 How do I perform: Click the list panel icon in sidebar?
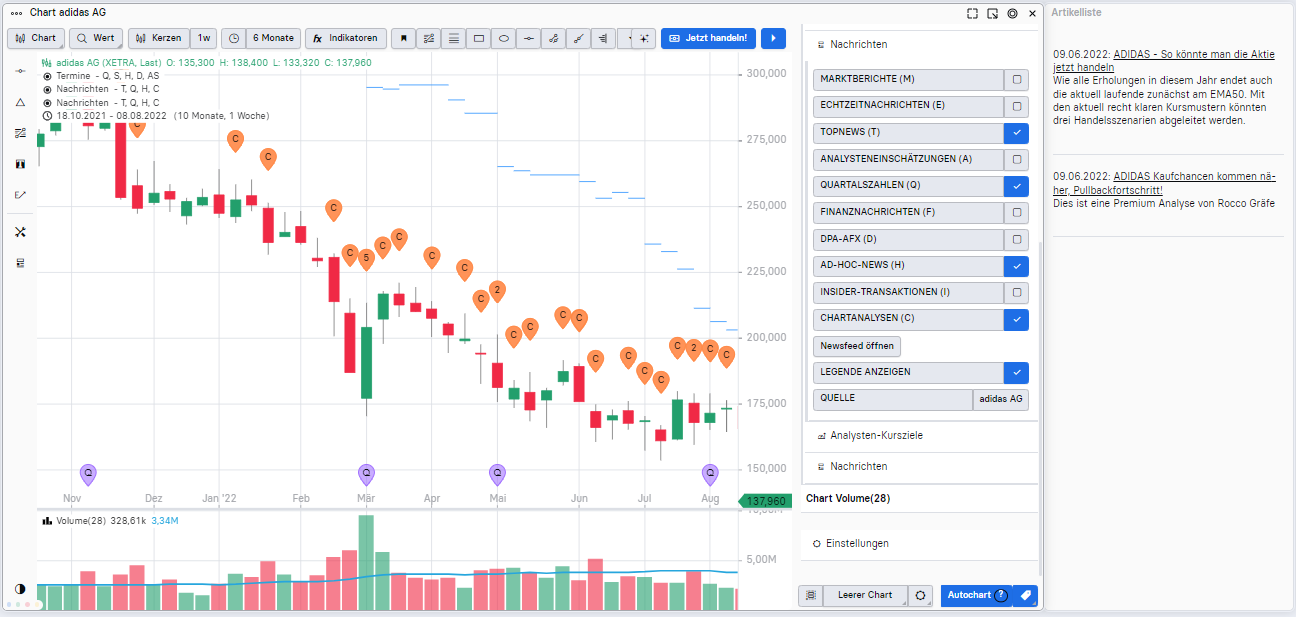(x=20, y=263)
